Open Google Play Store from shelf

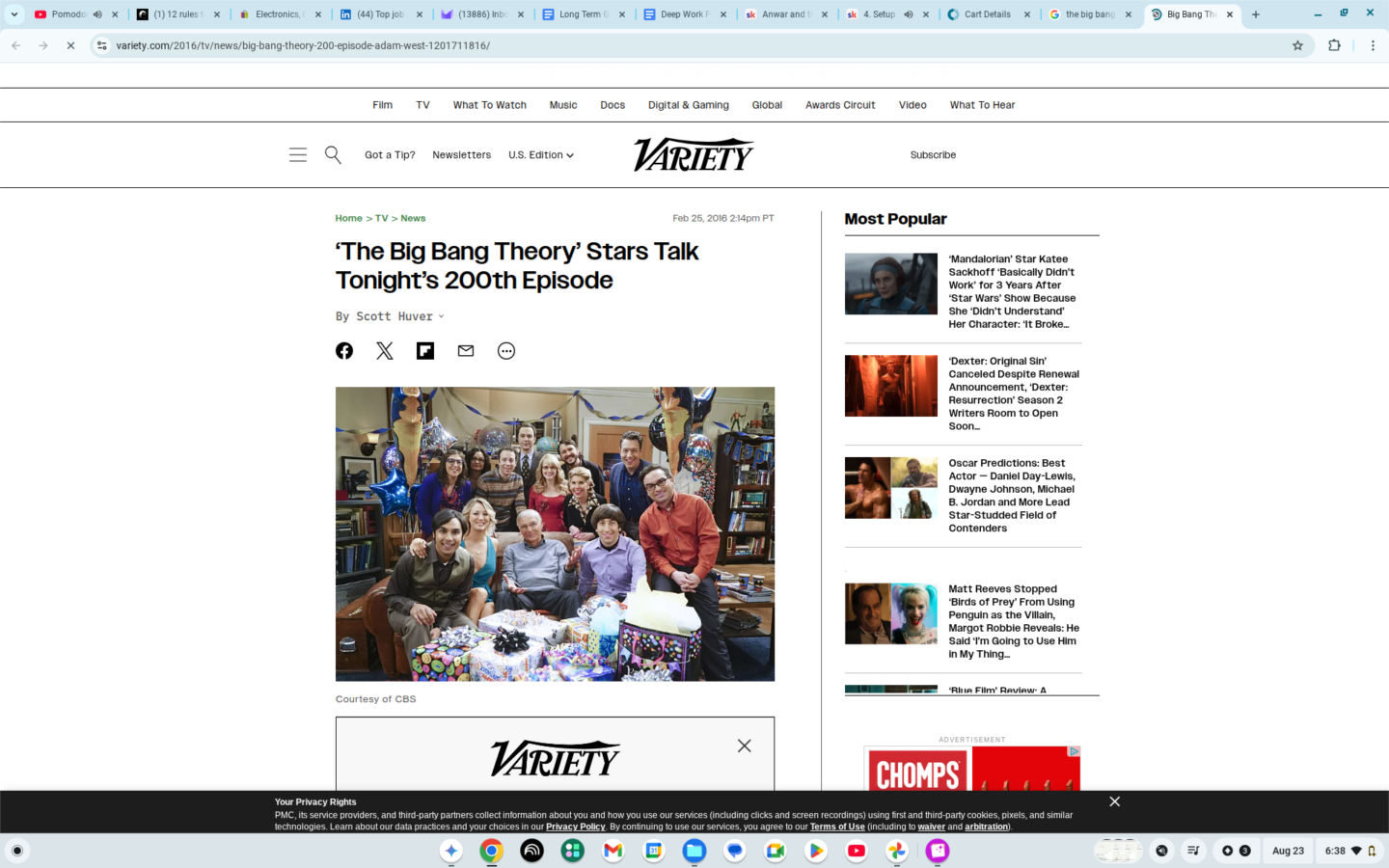click(x=816, y=851)
